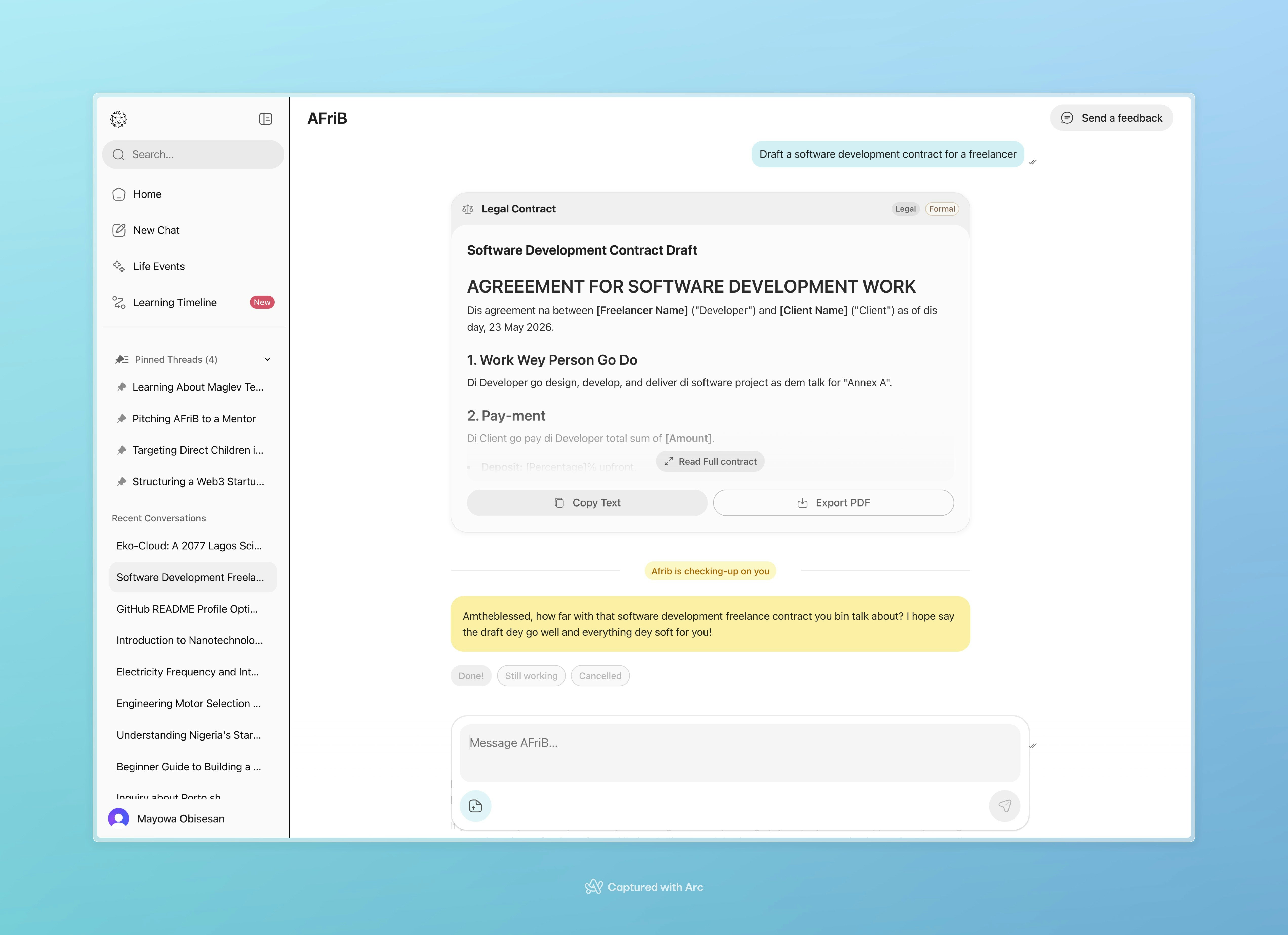The width and height of the screenshot is (1288, 935).
Task: Open conversation Understanding Nigeria's Star...
Action: [x=193, y=735]
